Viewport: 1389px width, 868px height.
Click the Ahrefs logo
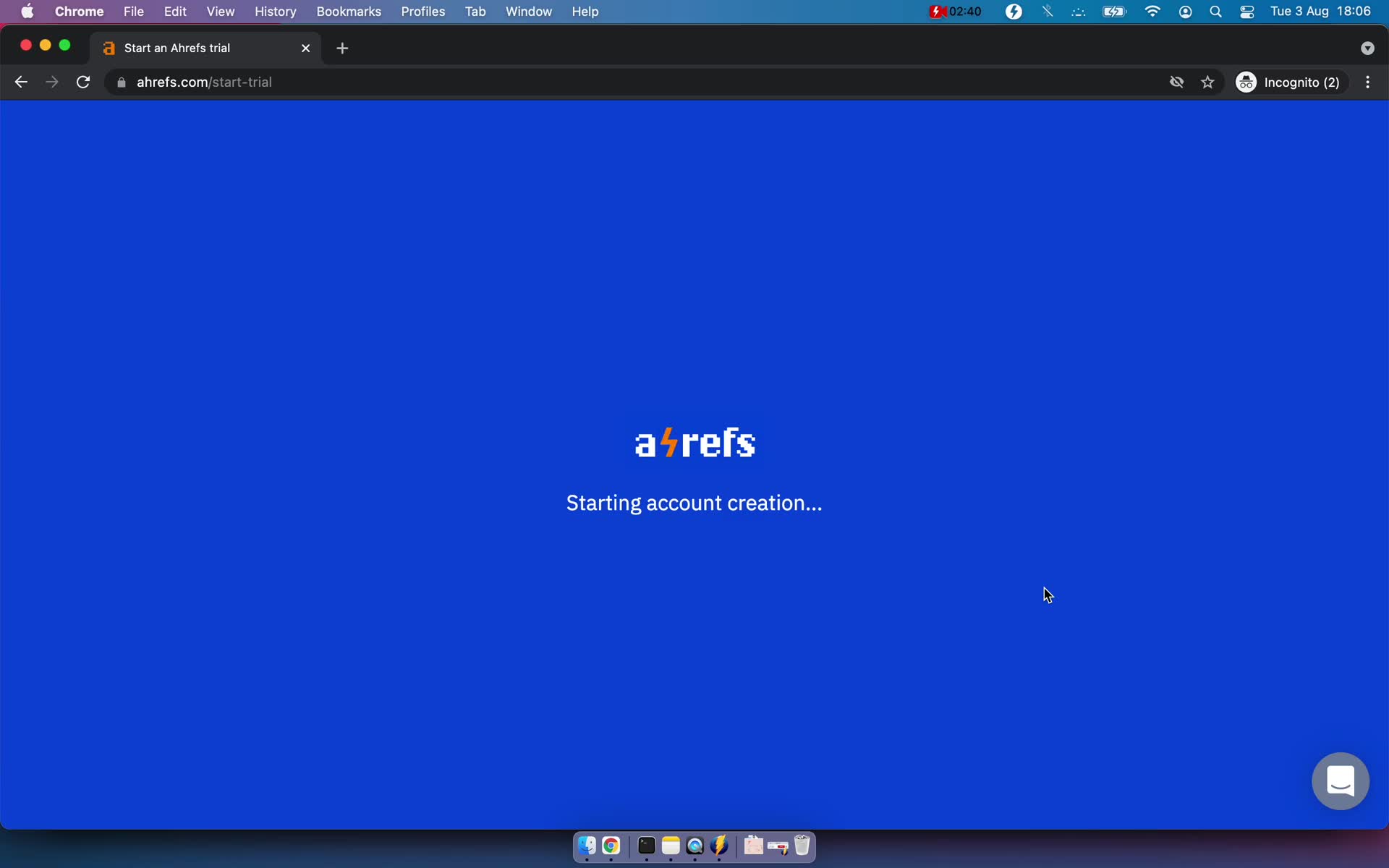tap(695, 443)
